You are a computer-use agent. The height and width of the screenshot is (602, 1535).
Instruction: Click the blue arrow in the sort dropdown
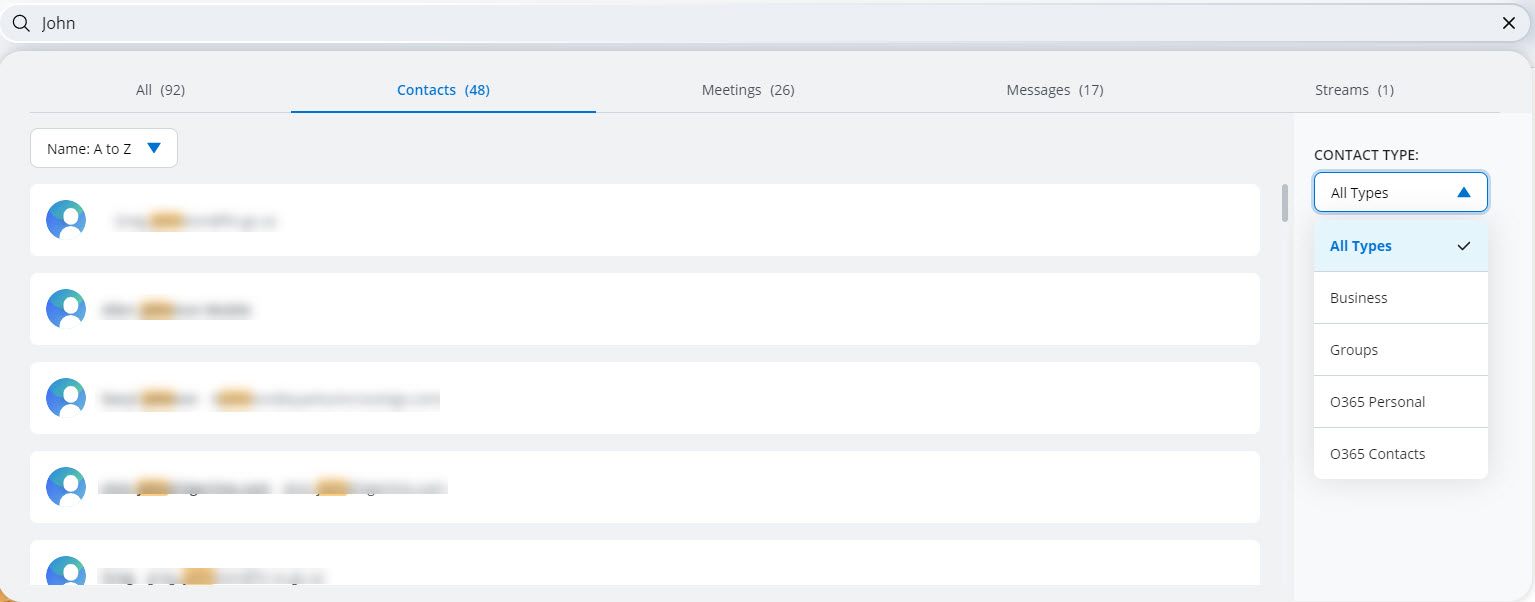(154, 148)
